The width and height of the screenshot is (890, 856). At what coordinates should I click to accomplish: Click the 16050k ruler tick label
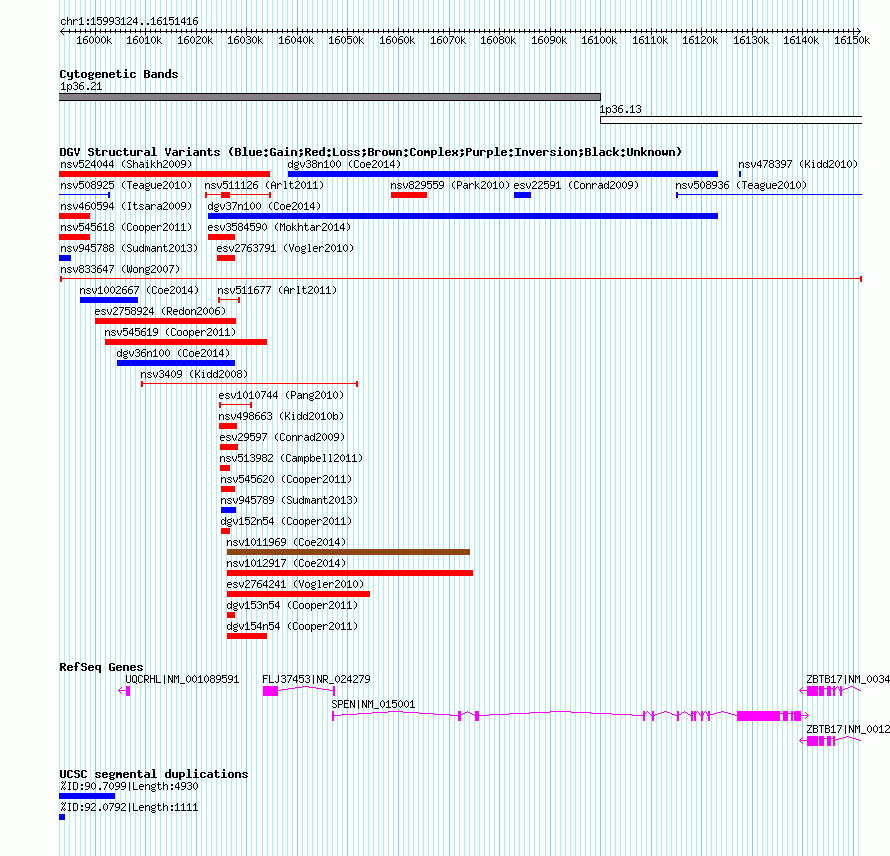click(x=346, y=41)
